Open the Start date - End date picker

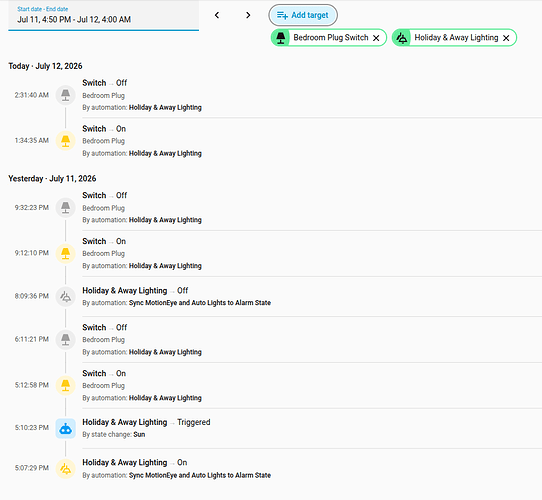tap(103, 16)
